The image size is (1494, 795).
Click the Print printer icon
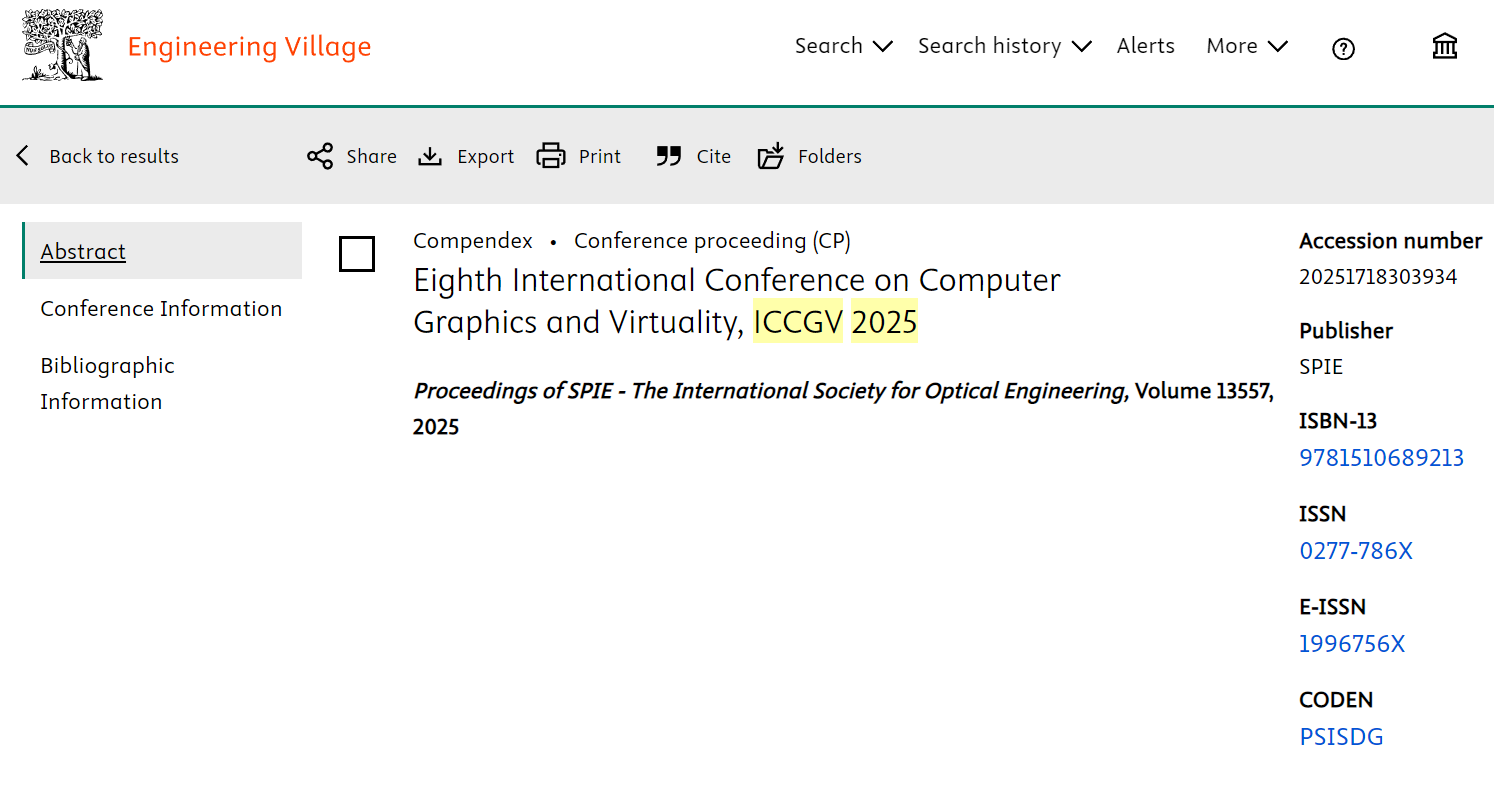(x=551, y=156)
